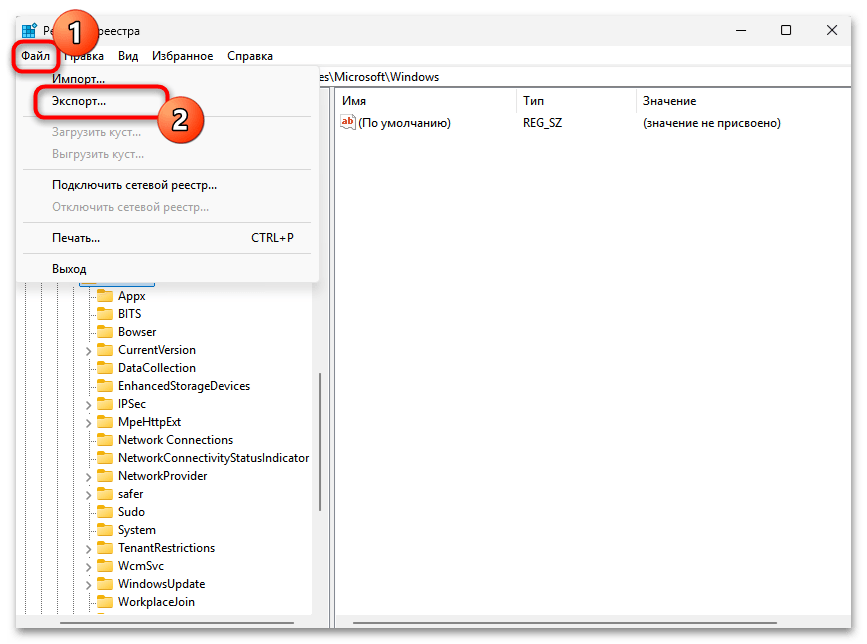Select the DataCollection key name

tap(156, 368)
